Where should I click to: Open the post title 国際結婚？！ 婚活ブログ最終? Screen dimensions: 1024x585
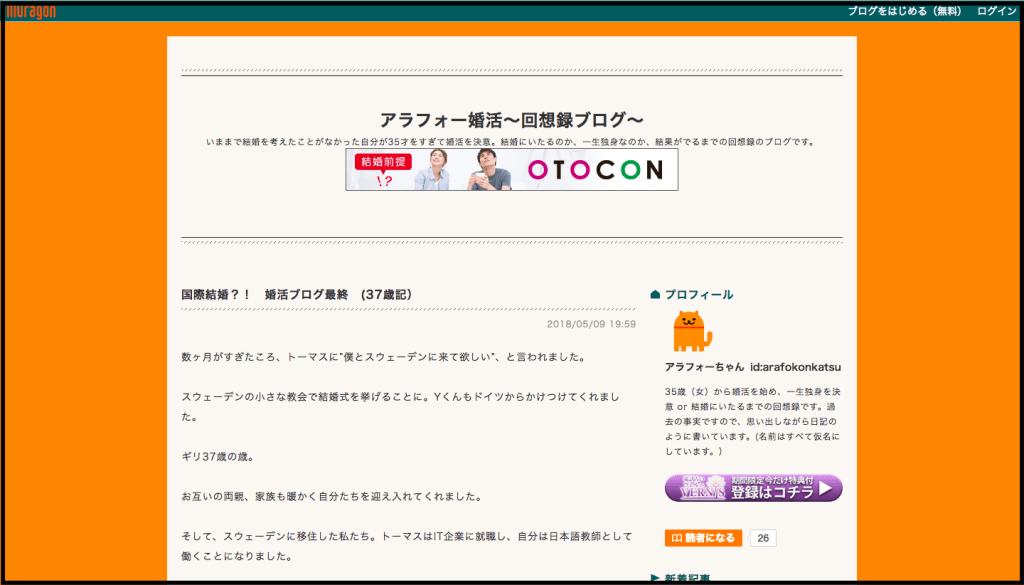[296, 295]
